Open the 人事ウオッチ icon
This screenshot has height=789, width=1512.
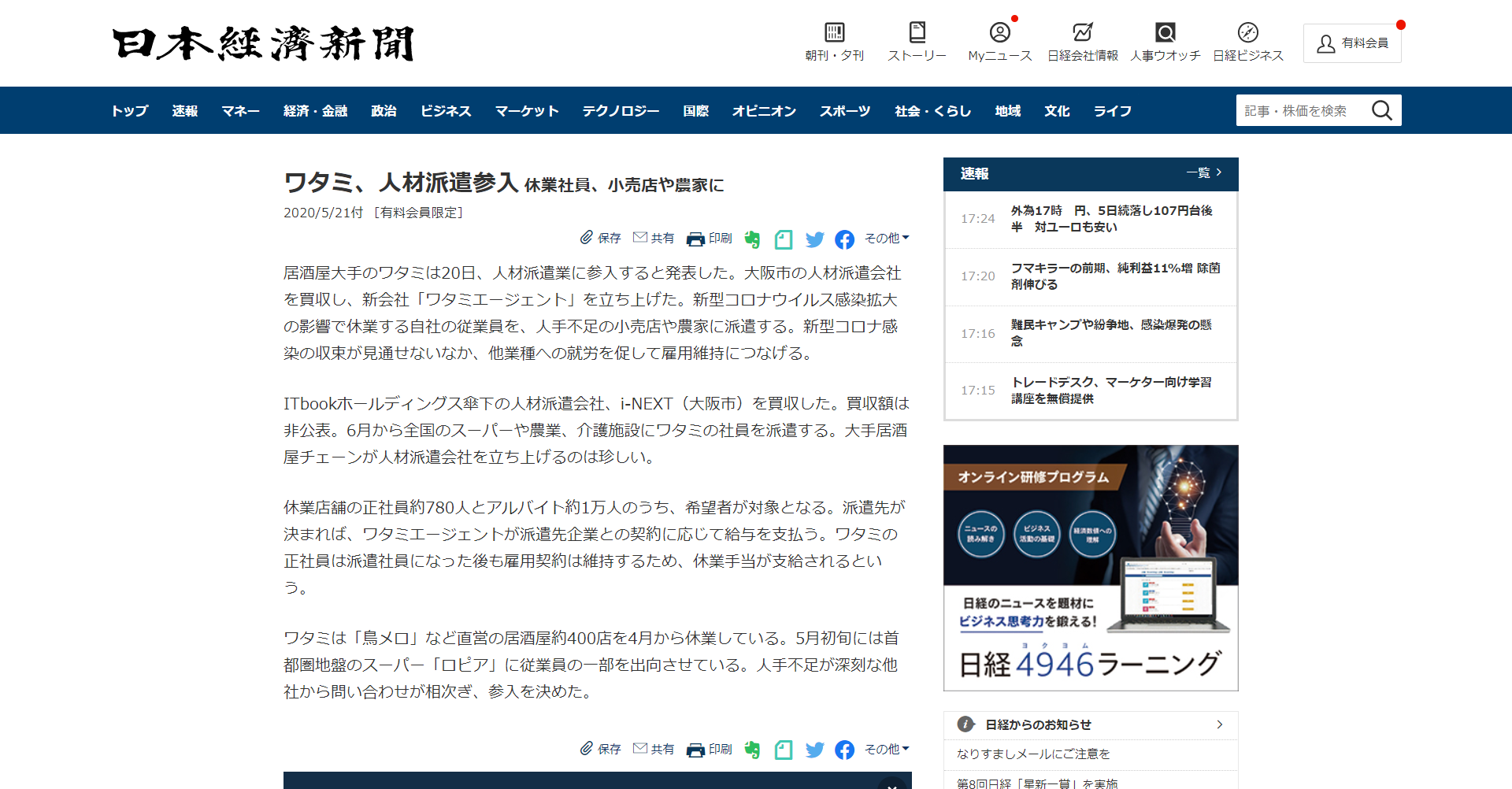(x=1165, y=32)
